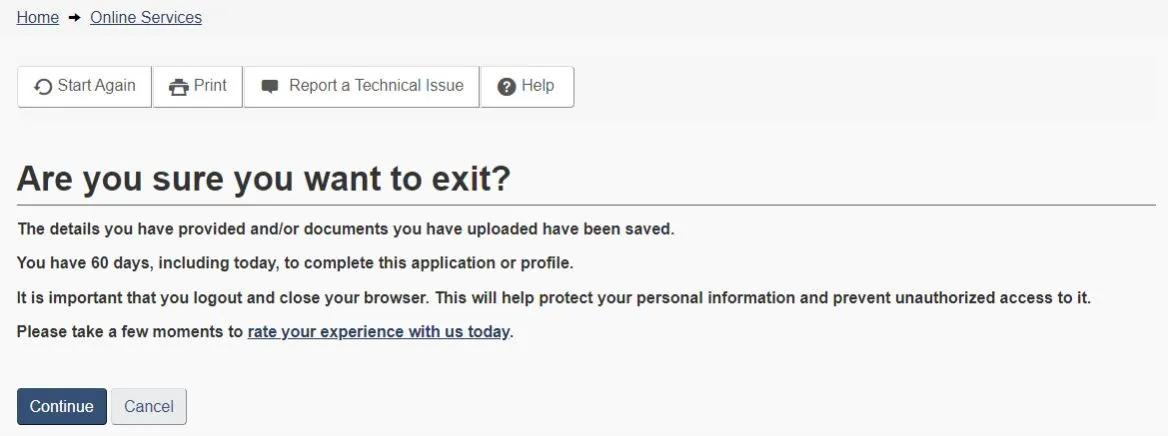Click the logout and close browser warning
Screen dimensions: 1168x436
click(553, 298)
